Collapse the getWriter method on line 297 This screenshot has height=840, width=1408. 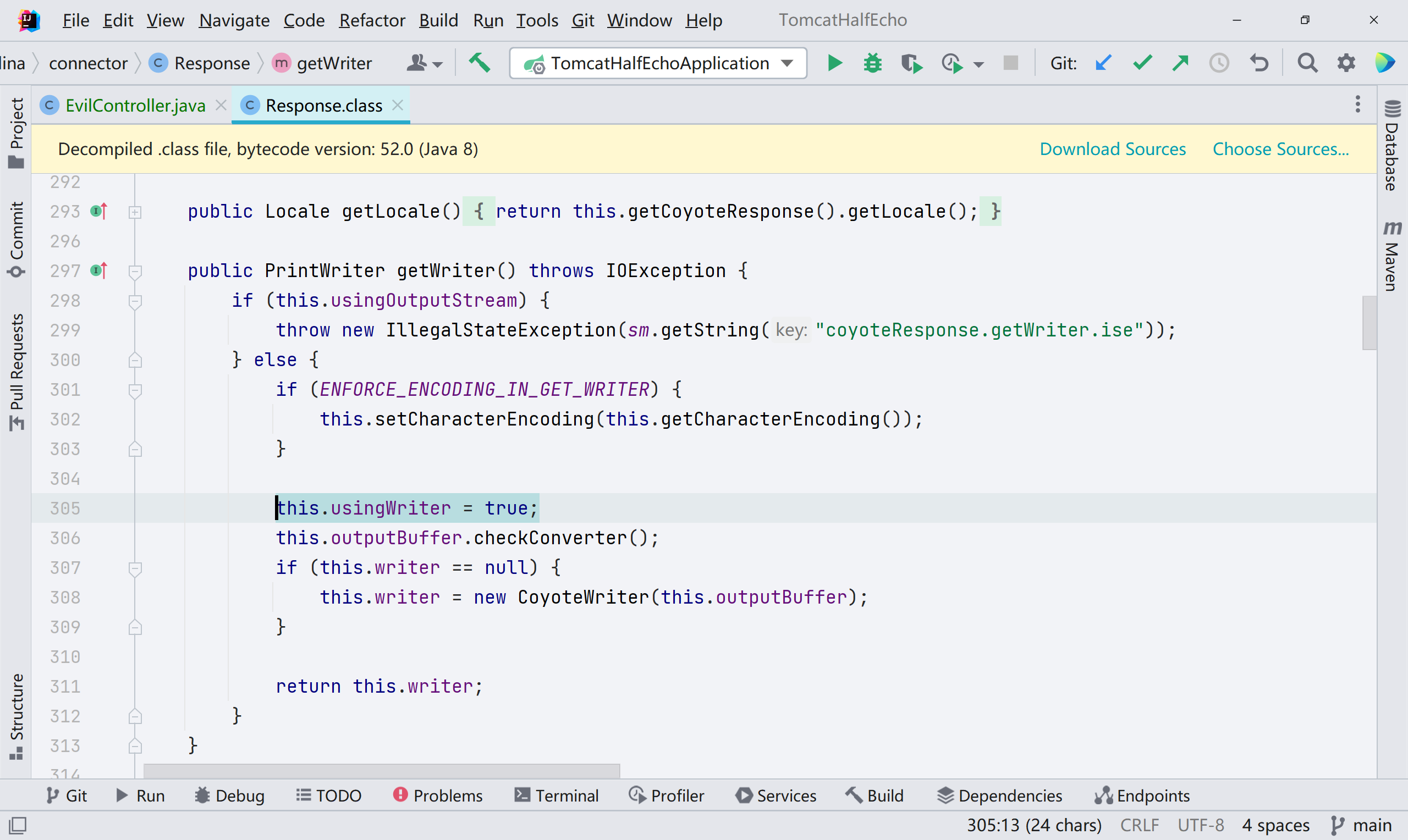(x=135, y=271)
